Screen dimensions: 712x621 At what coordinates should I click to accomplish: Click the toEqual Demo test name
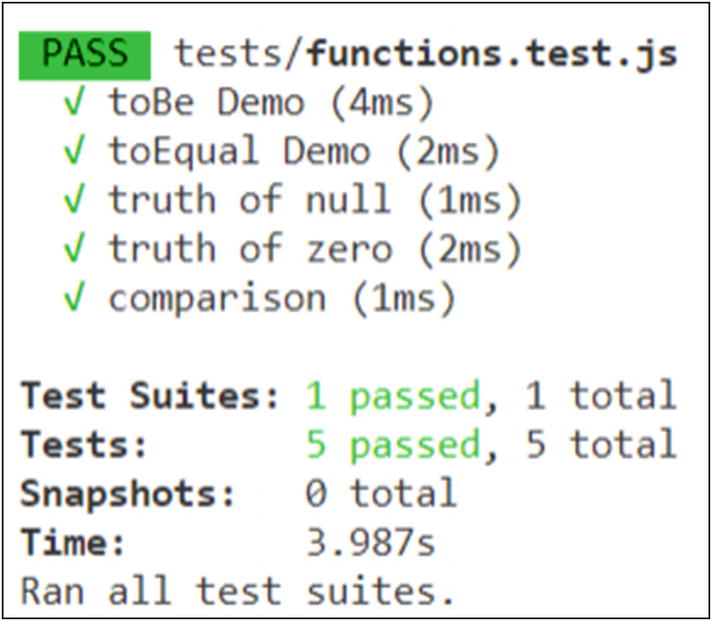click(x=239, y=151)
